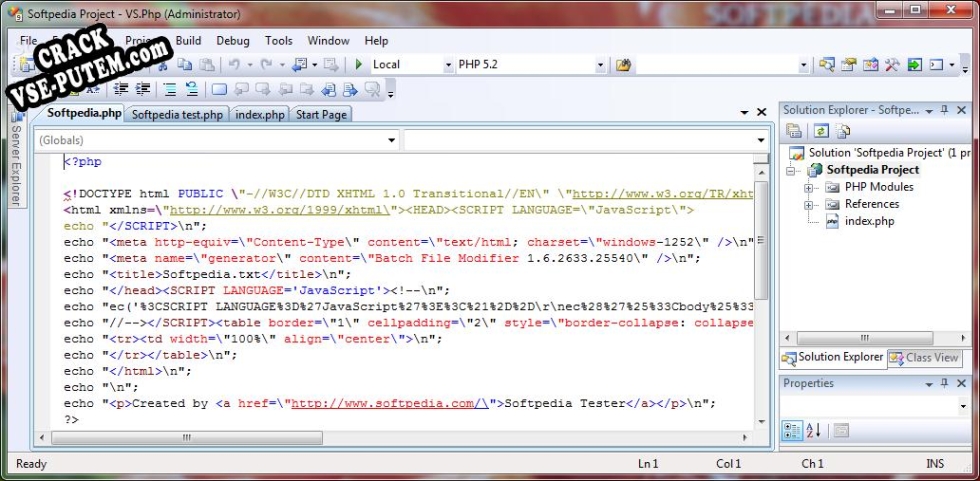Screen dimensions: 980x481
Task: Switch Properties to Categorized view
Action: coord(792,430)
